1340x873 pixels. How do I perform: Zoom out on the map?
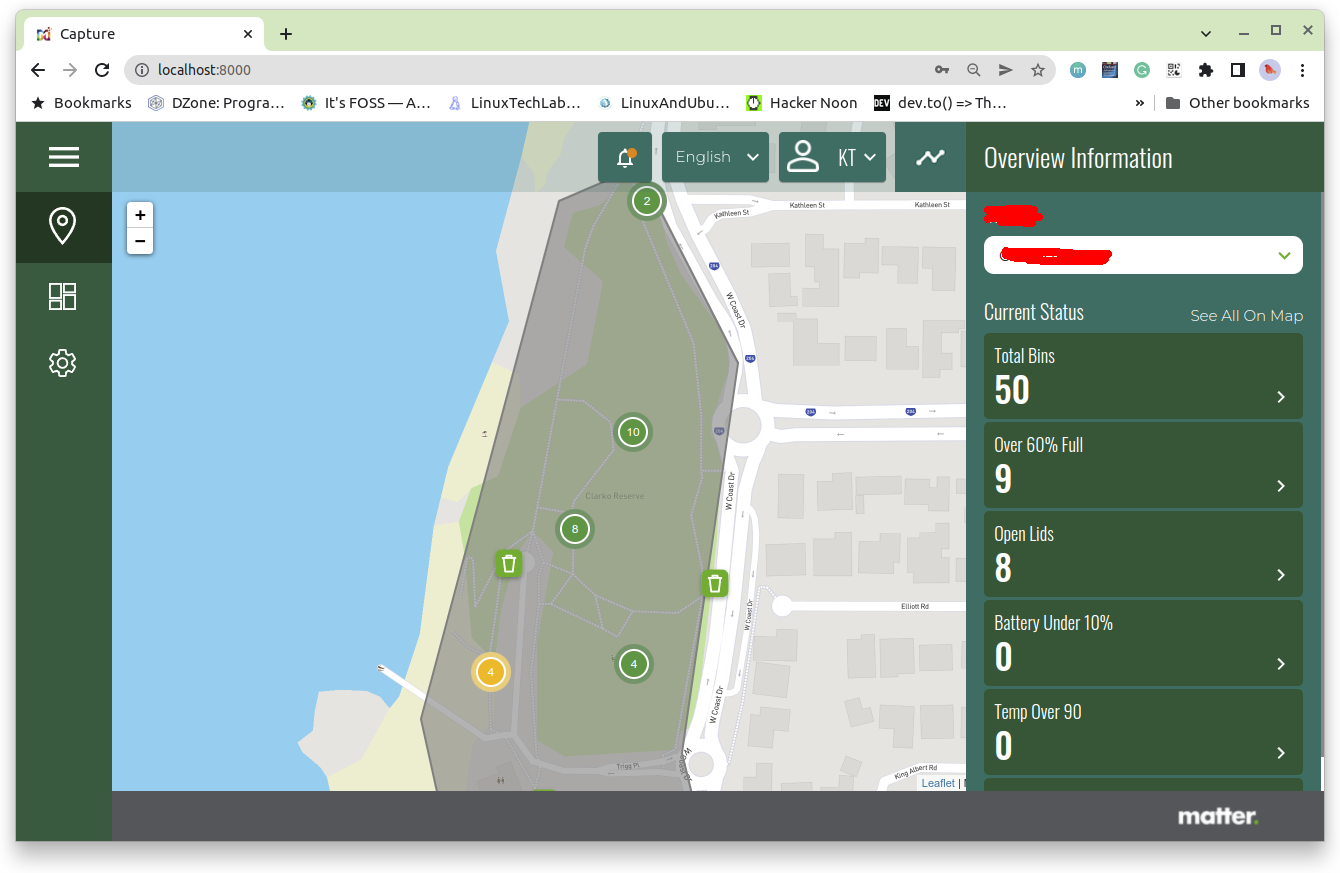pyautogui.click(x=140, y=241)
